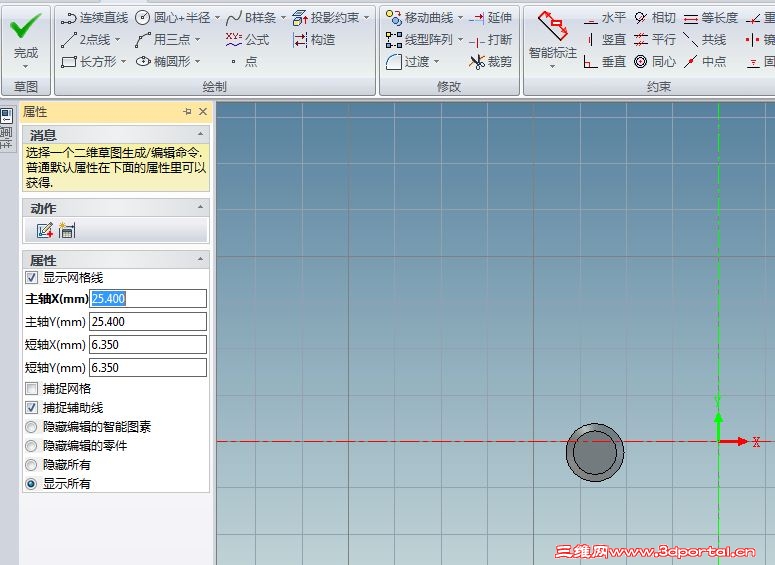The height and width of the screenshot is (565, 775).
Task: Close the 属性 properties panel
Action: pos(203,112)
